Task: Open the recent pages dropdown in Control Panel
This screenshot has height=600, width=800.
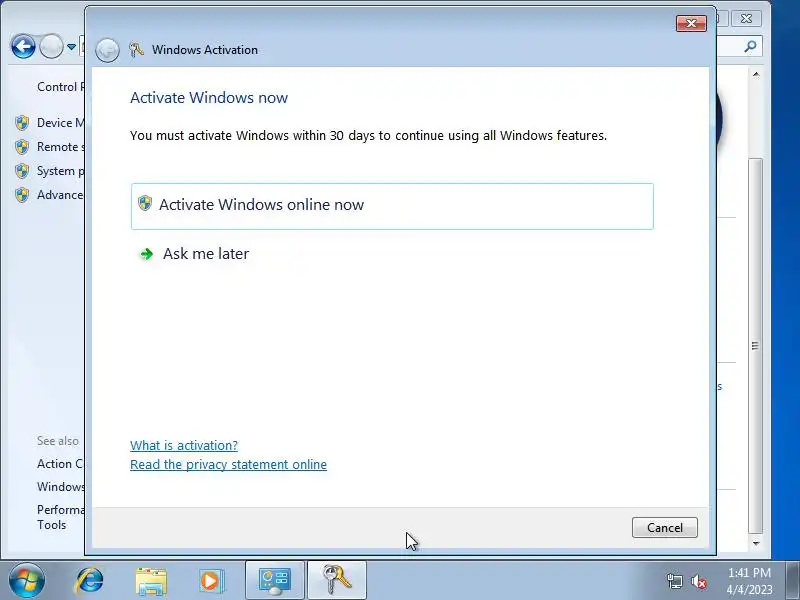Action: tap(71, 47)
